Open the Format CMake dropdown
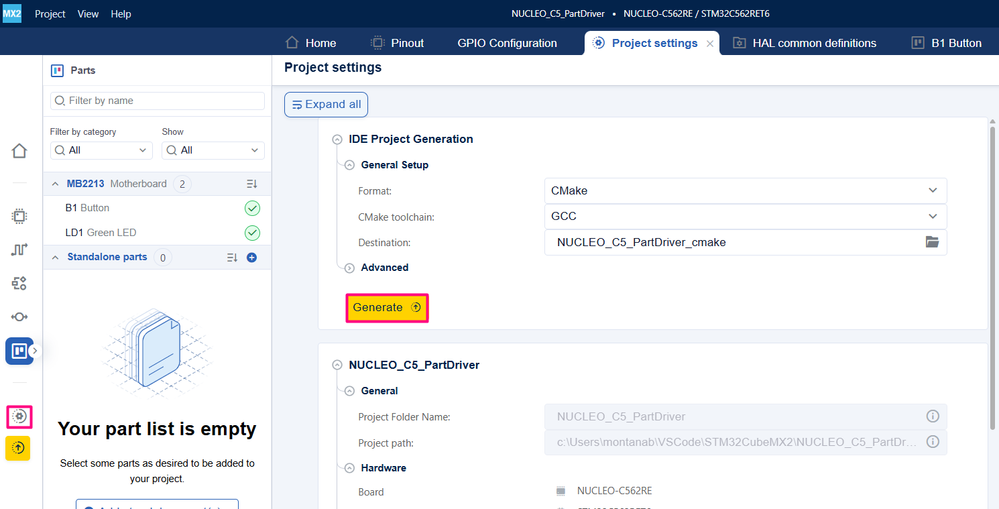The width and height of the screenshot is (999, 509). point(745,190)
